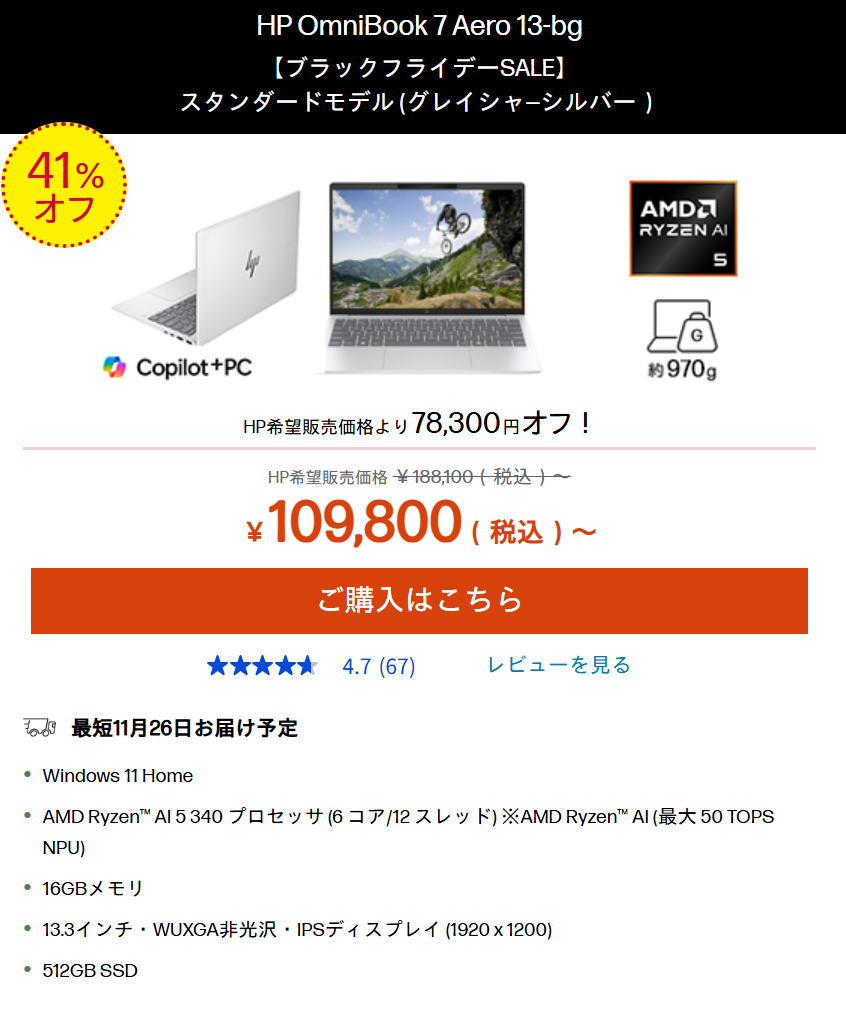846x1015 pixels.
Task: Click the AMD Ryzen AI 5 badge
Action: coord(683,228)
